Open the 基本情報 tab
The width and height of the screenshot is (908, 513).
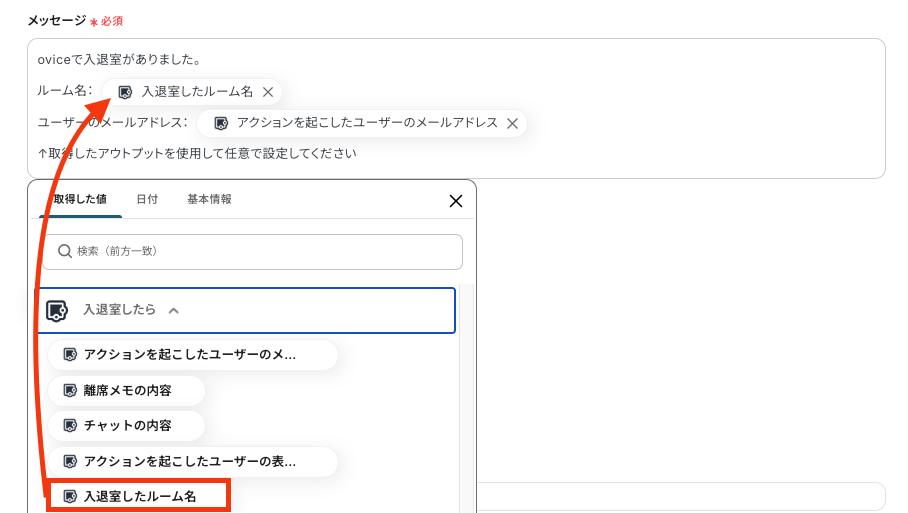209,199
